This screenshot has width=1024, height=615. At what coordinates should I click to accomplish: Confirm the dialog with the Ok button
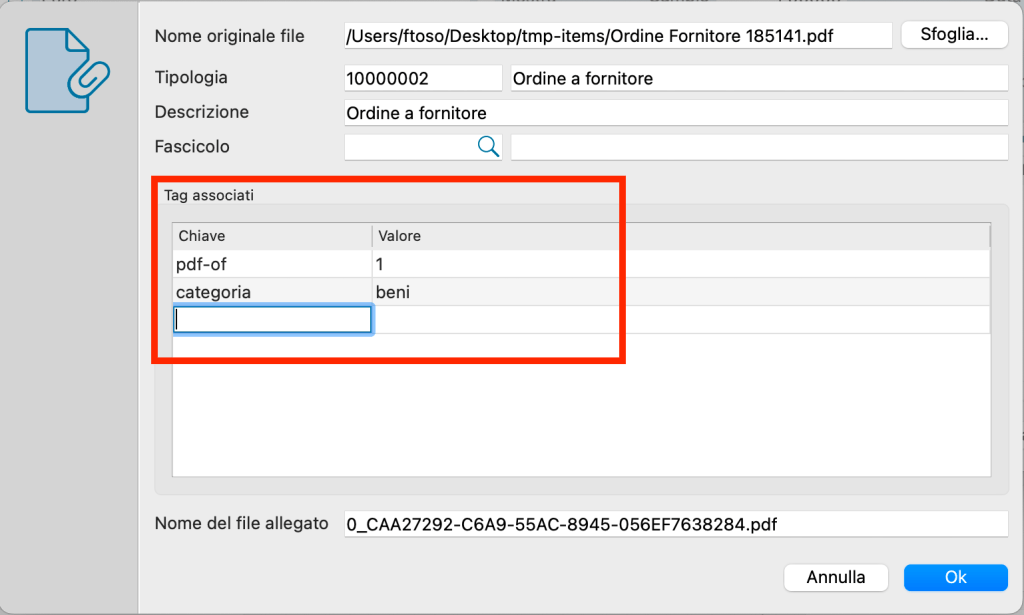point(955,577)
